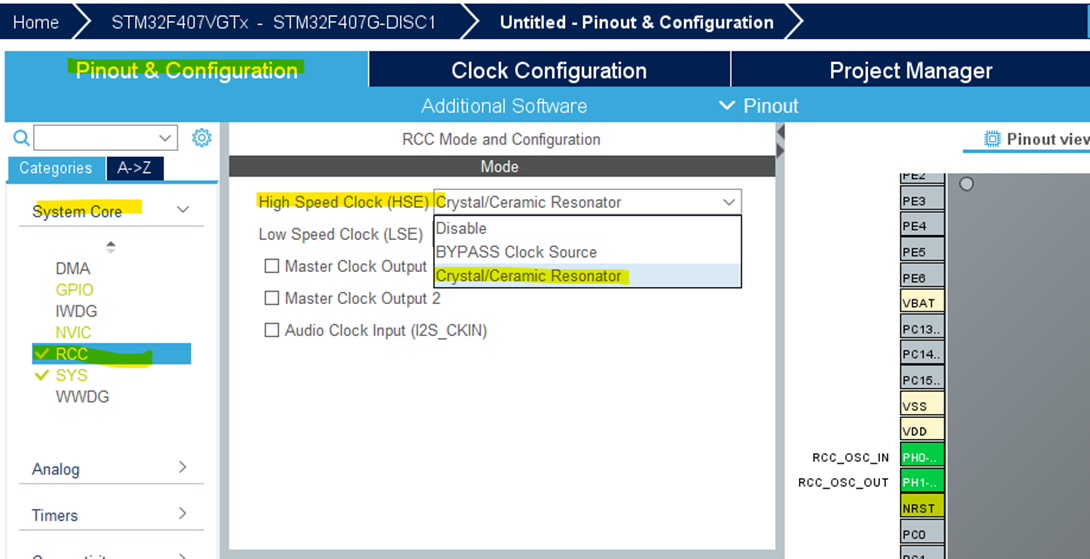
Task: Select the VBAT pin
Action: pos(922,302)
